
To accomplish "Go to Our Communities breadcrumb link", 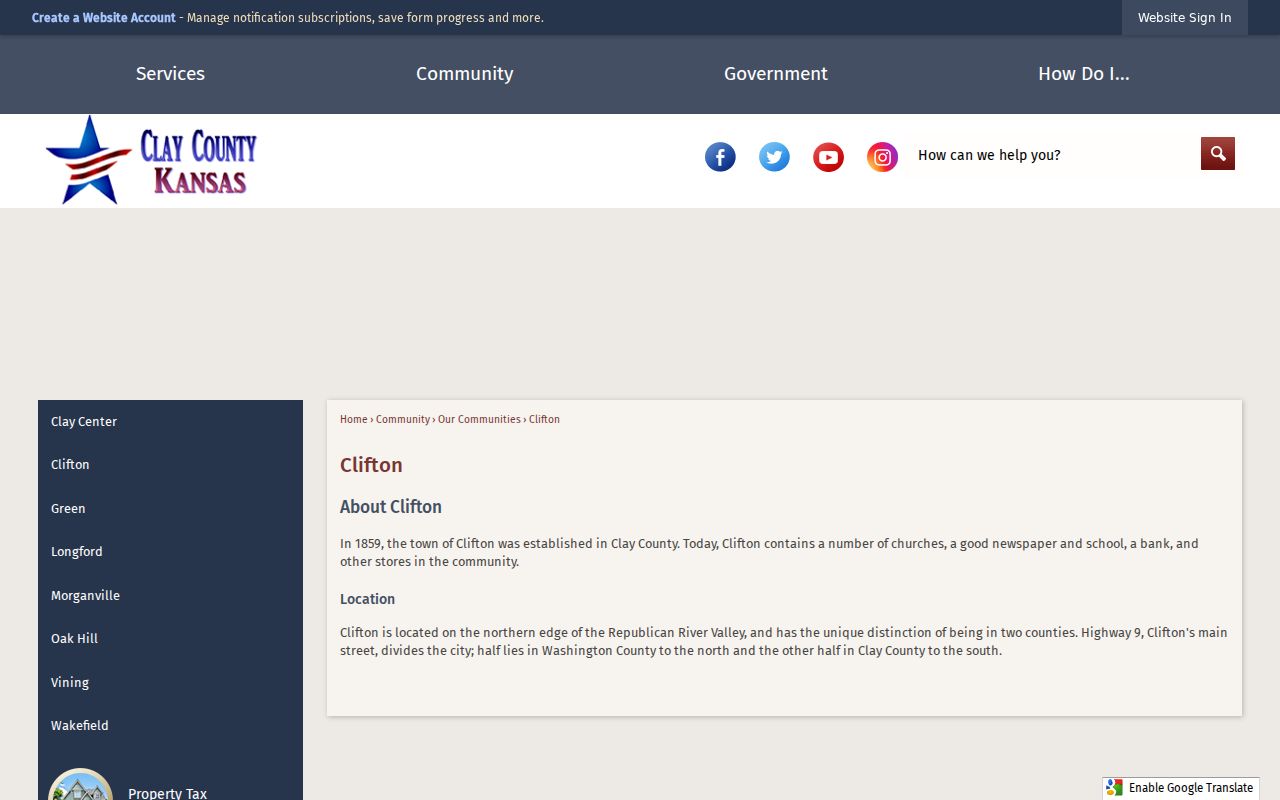I will [x=479, y=420].
